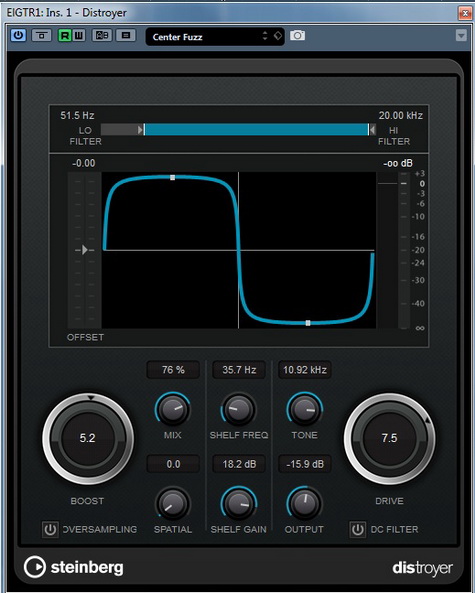Click the Boost knob showing 5.2

88,439
